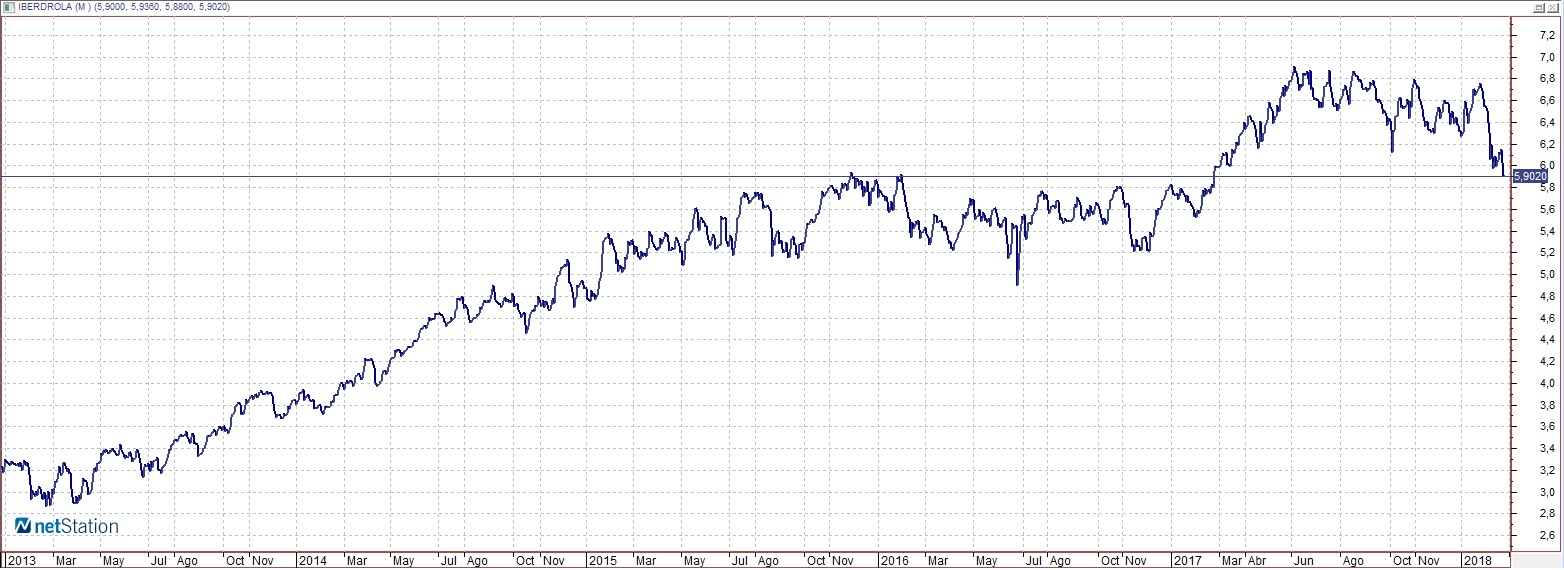Click the 2018 year label on time axis
Viewport: 1564px width, 570px height.
pyautogui.click(x=1476, y=561)
